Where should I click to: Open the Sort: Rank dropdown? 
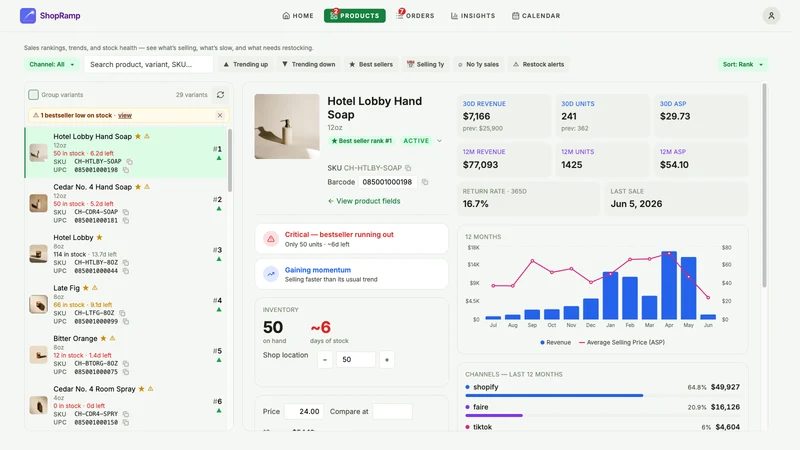click(742, 64)
